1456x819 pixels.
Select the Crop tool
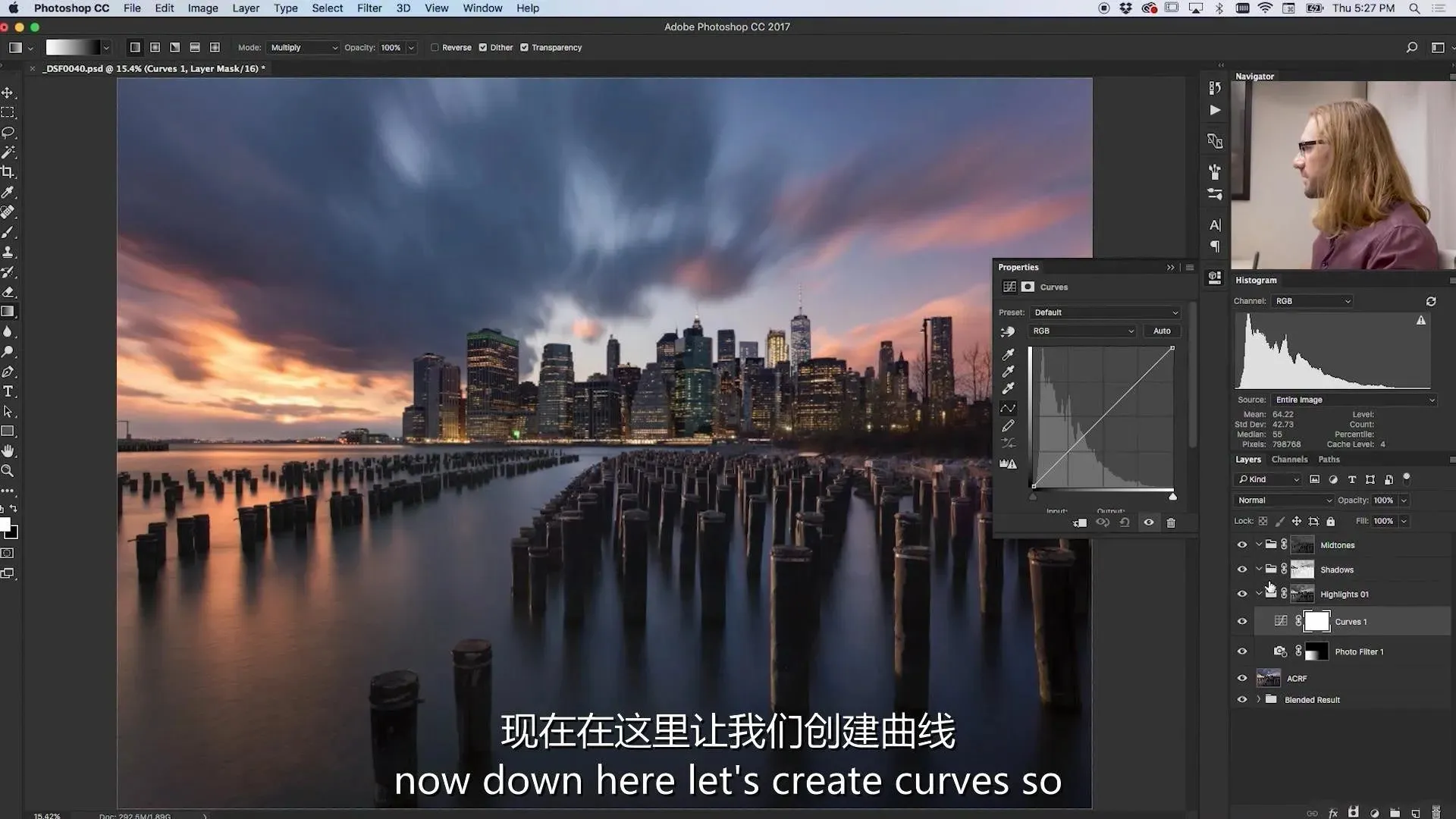[8, 172]
